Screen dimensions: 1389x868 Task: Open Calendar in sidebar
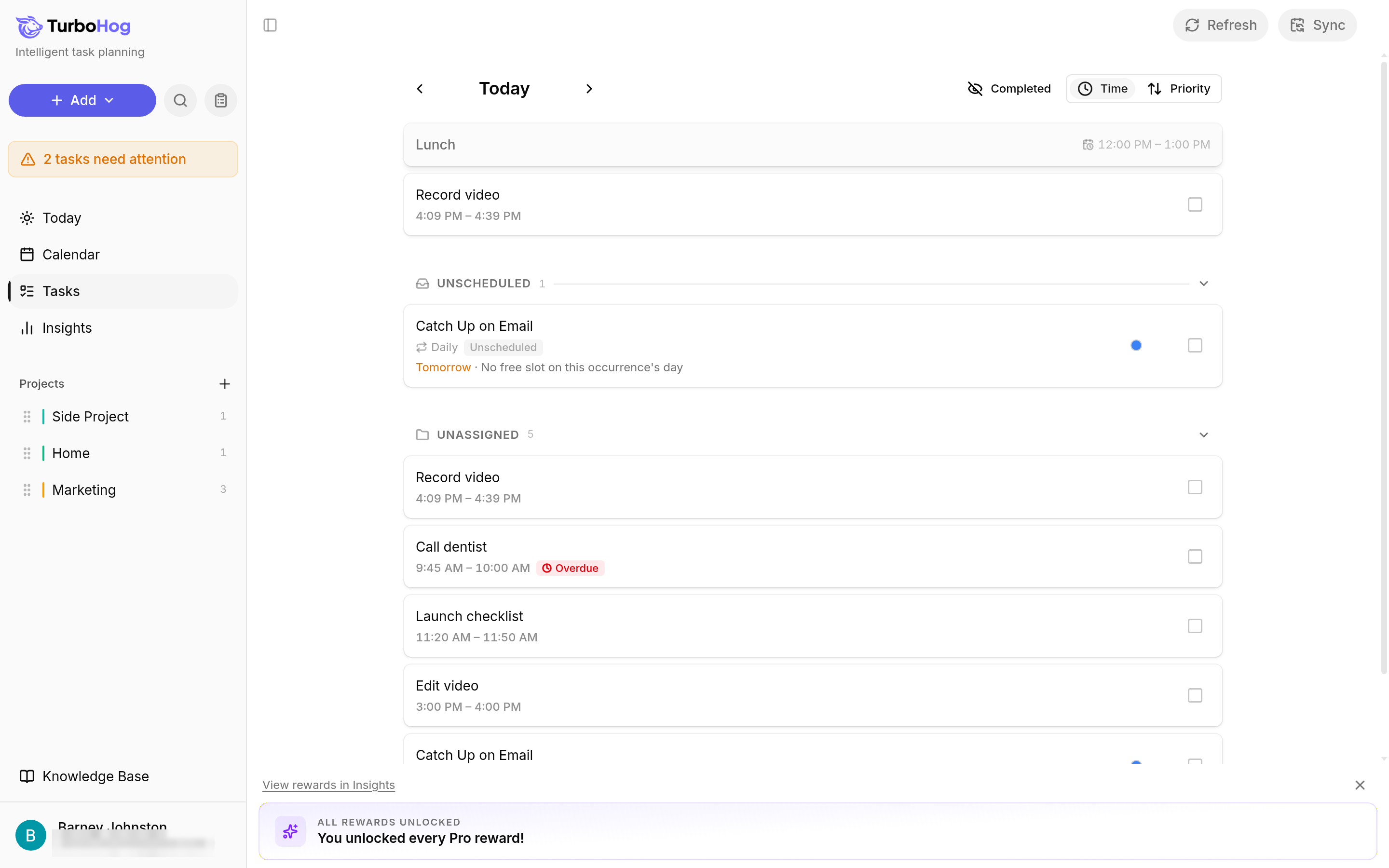(x=123, y=254)
